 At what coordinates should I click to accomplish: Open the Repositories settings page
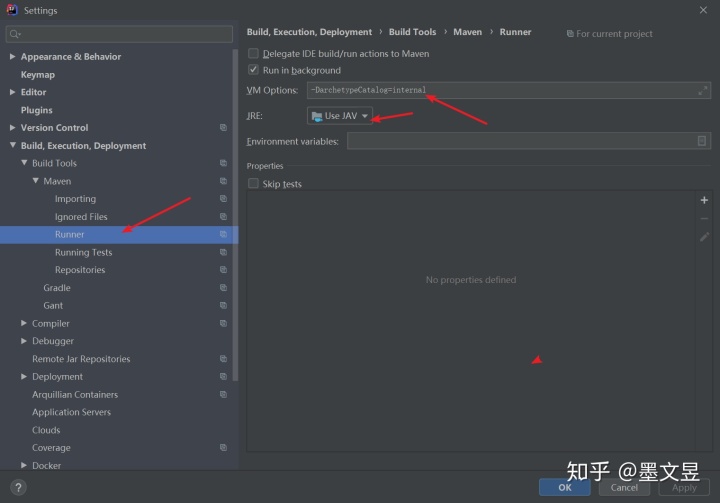tap(80, 270)
